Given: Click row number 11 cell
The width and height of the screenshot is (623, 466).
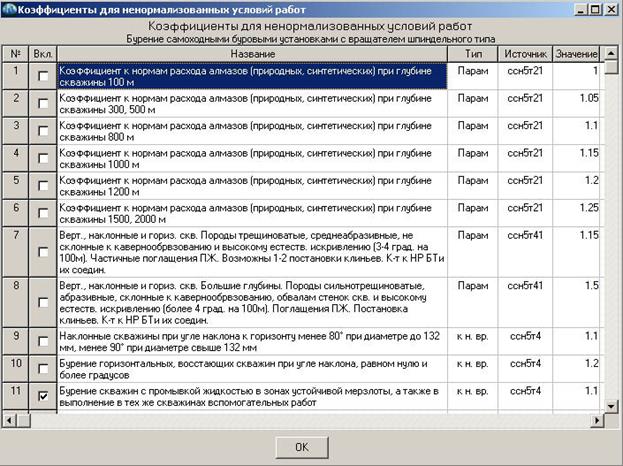Looking at the screenshot, I should pyautogui.click(x=15, y=396).
